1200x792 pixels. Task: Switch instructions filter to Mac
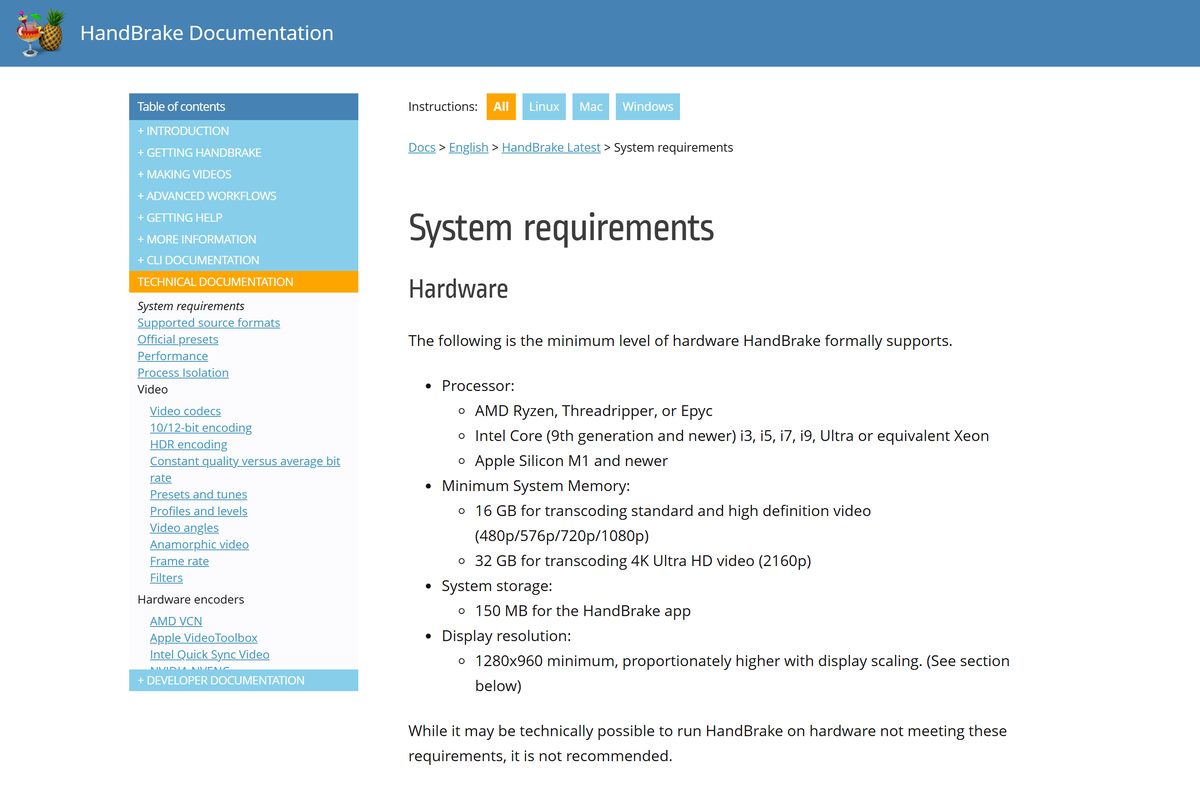point(591,107)
